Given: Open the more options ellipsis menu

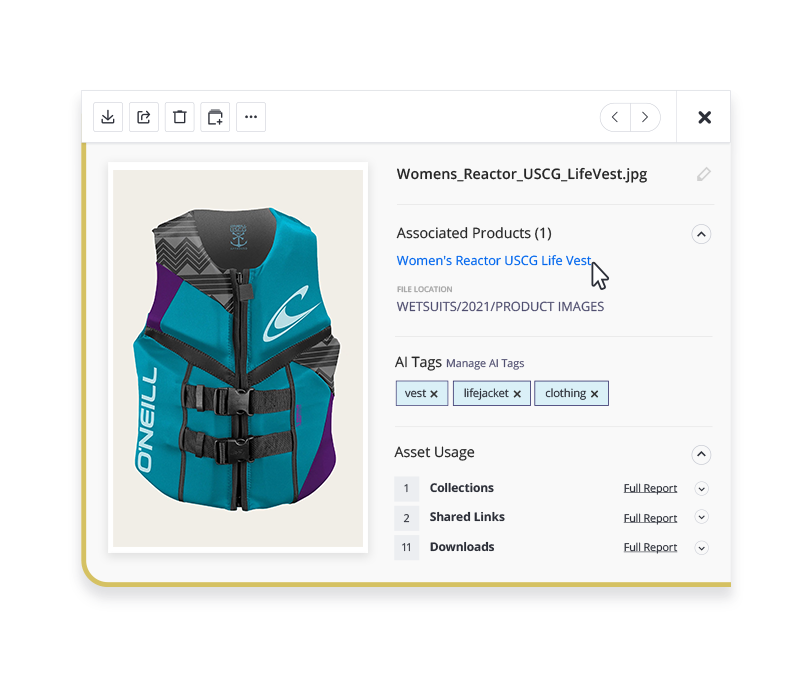Looking at the screenshot, I should coord(251,117).
